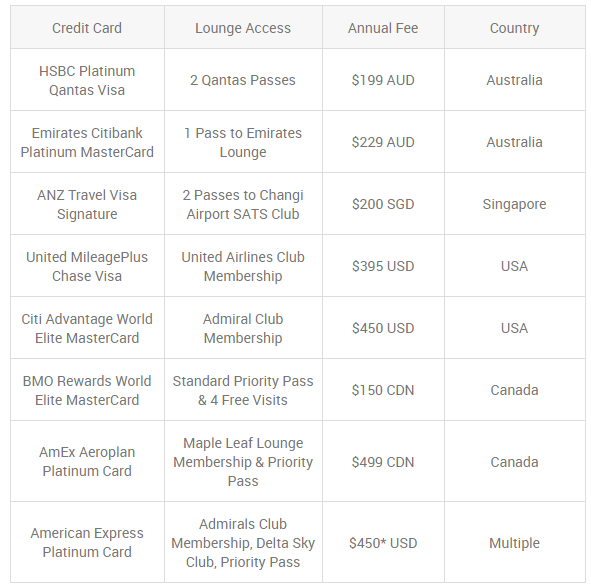591x586 pixels.
Task: Select the Singapore country cell
Action: [x=514, y=204]
